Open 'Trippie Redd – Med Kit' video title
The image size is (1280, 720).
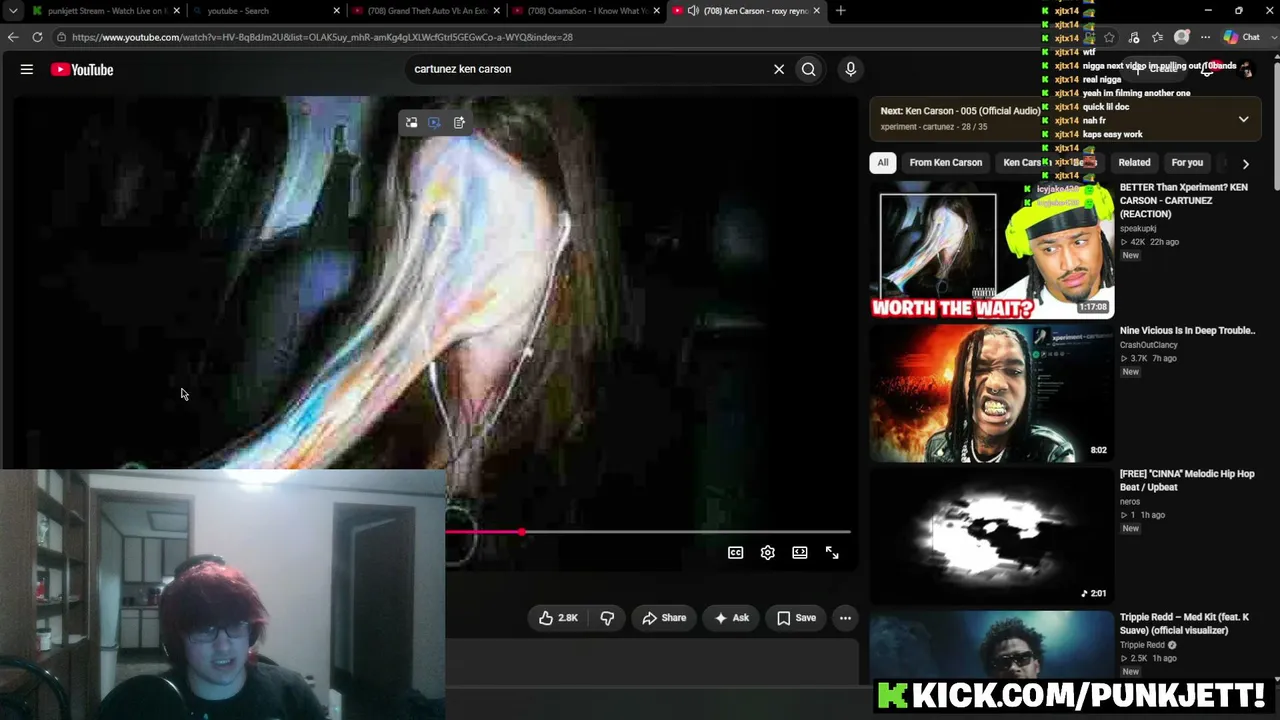1185,624
